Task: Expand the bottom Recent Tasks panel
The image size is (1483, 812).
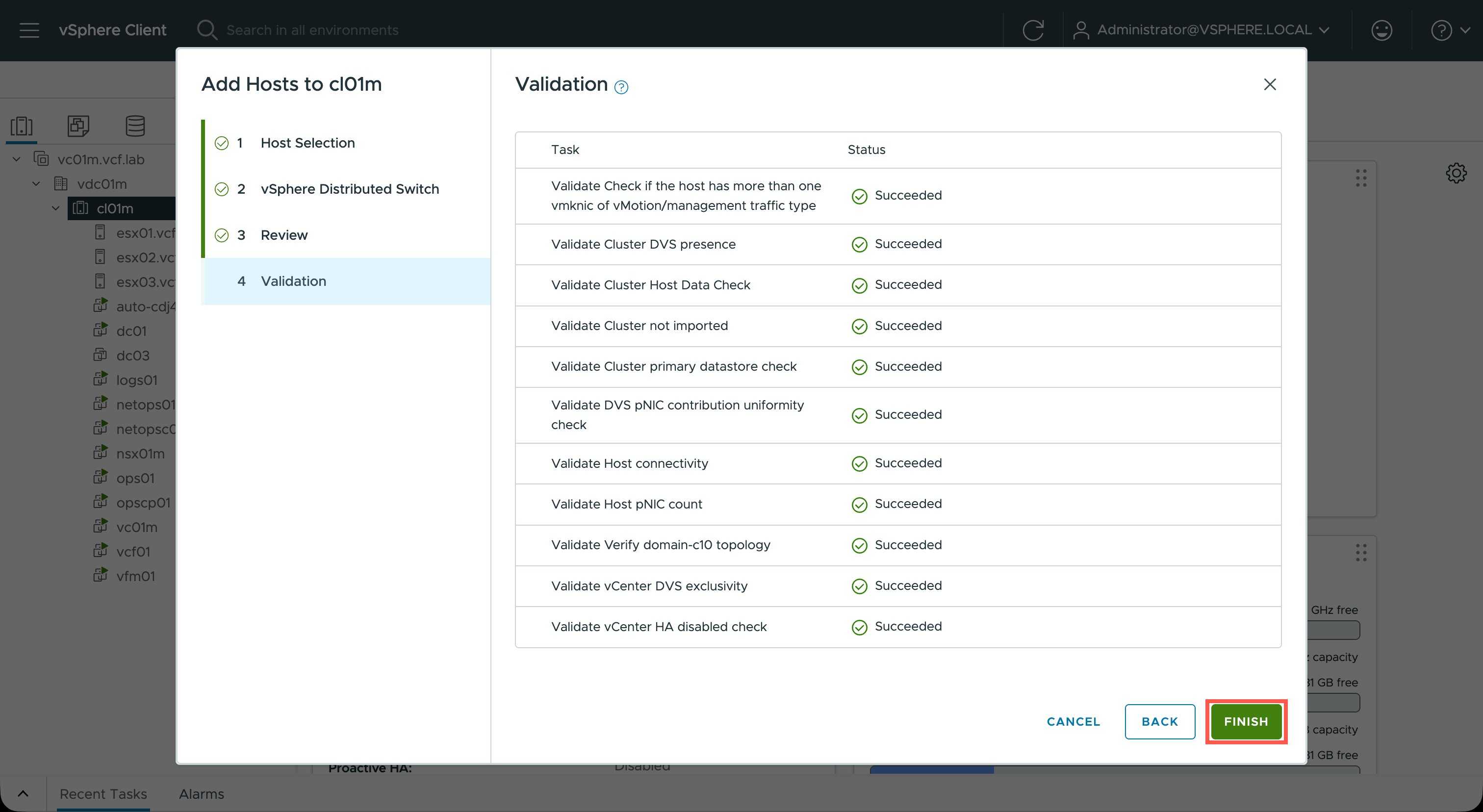Action: 23,793
